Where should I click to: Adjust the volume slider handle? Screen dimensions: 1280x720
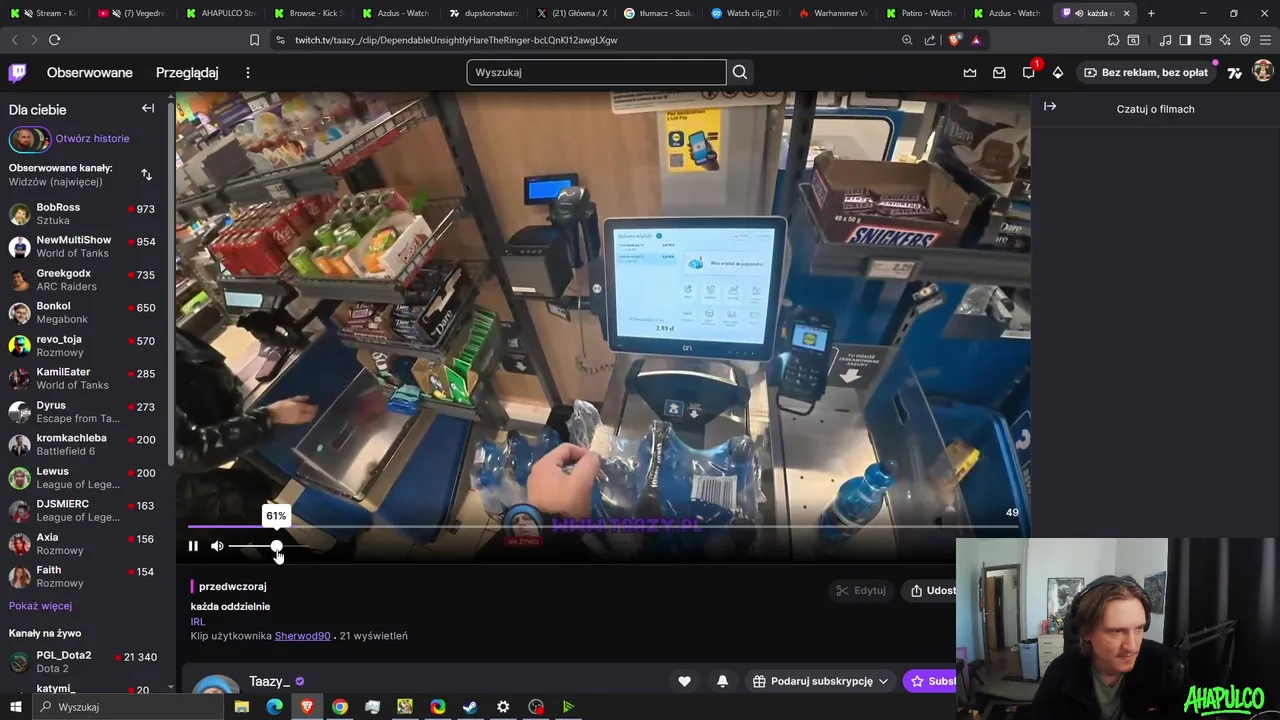[277, 546]
